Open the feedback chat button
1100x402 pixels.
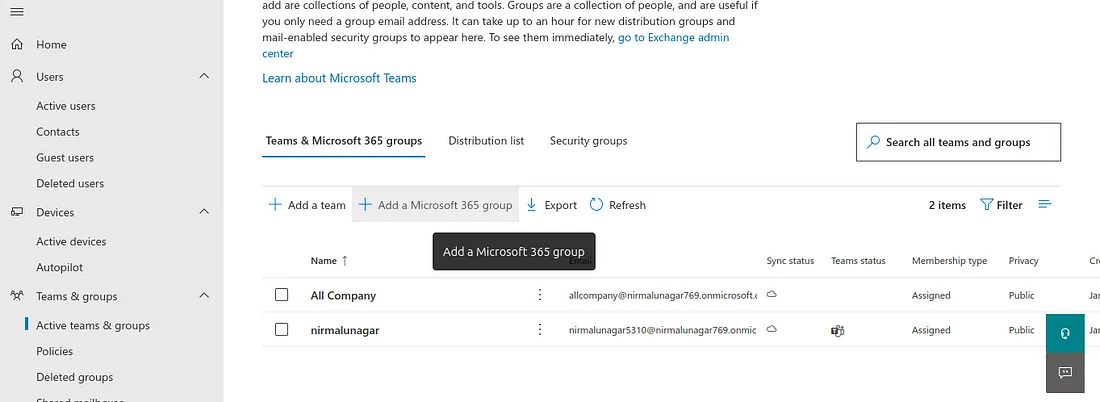coord(1065,372)
